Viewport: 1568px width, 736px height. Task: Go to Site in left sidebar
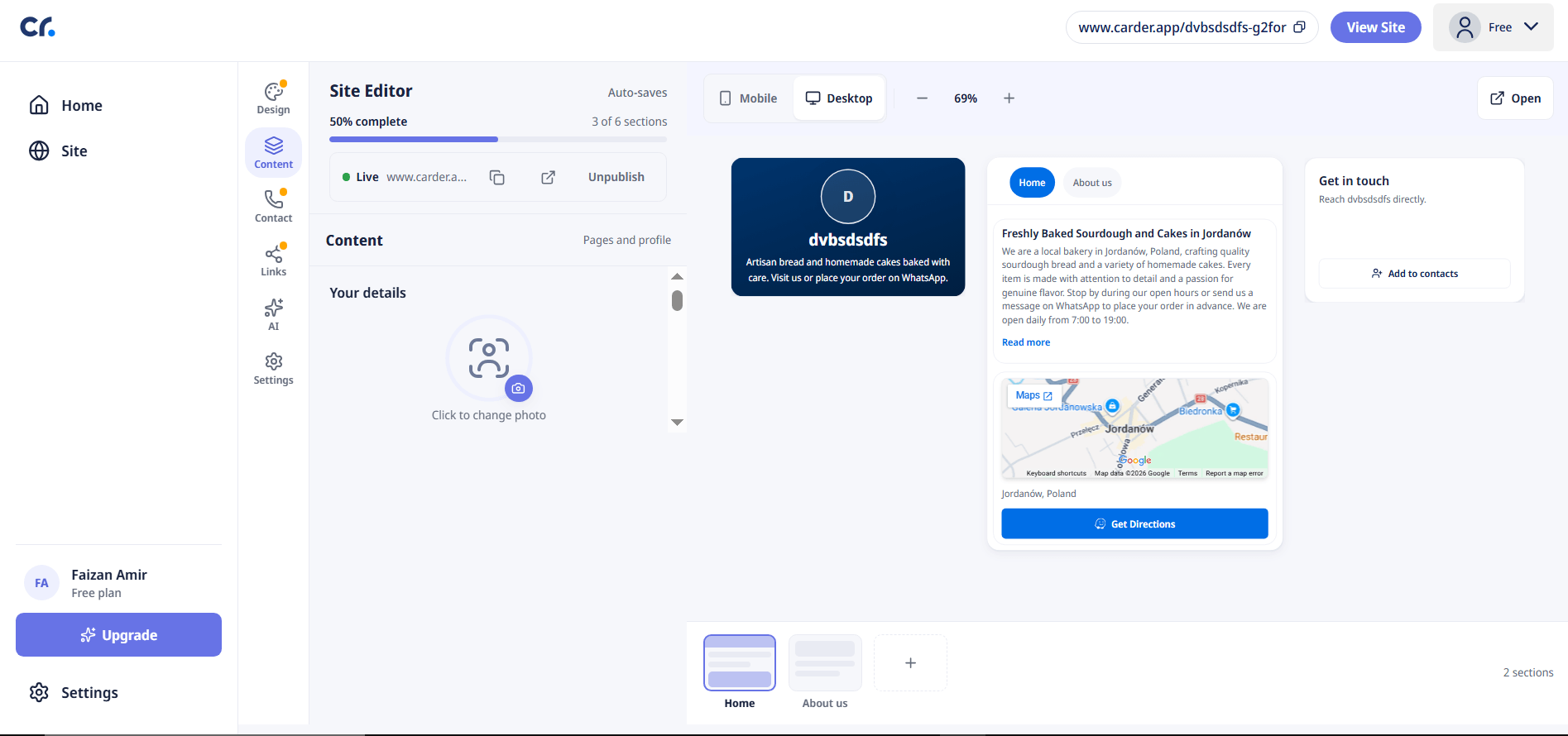58,151
